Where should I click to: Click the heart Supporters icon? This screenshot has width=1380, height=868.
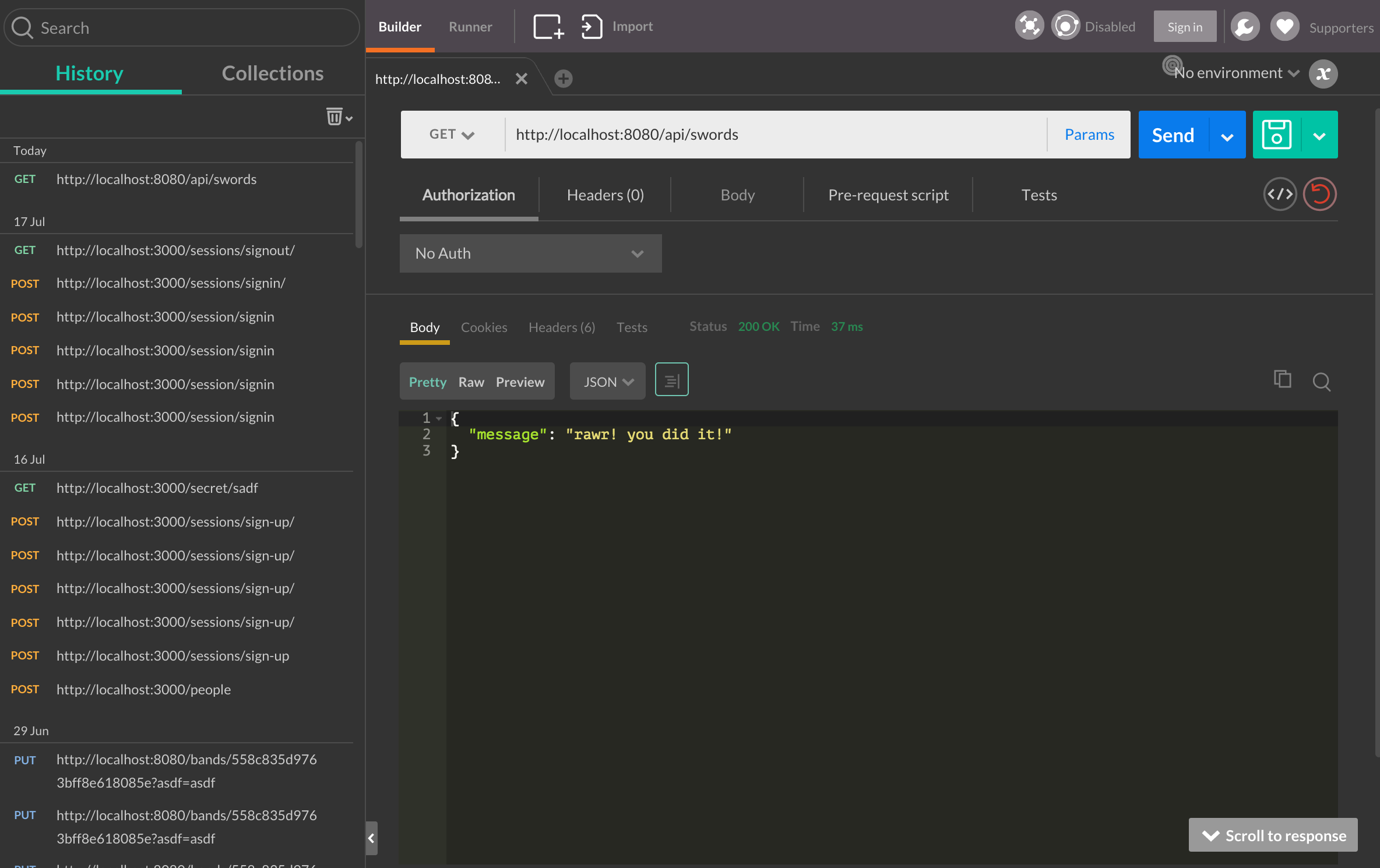tap(1284, 27)
